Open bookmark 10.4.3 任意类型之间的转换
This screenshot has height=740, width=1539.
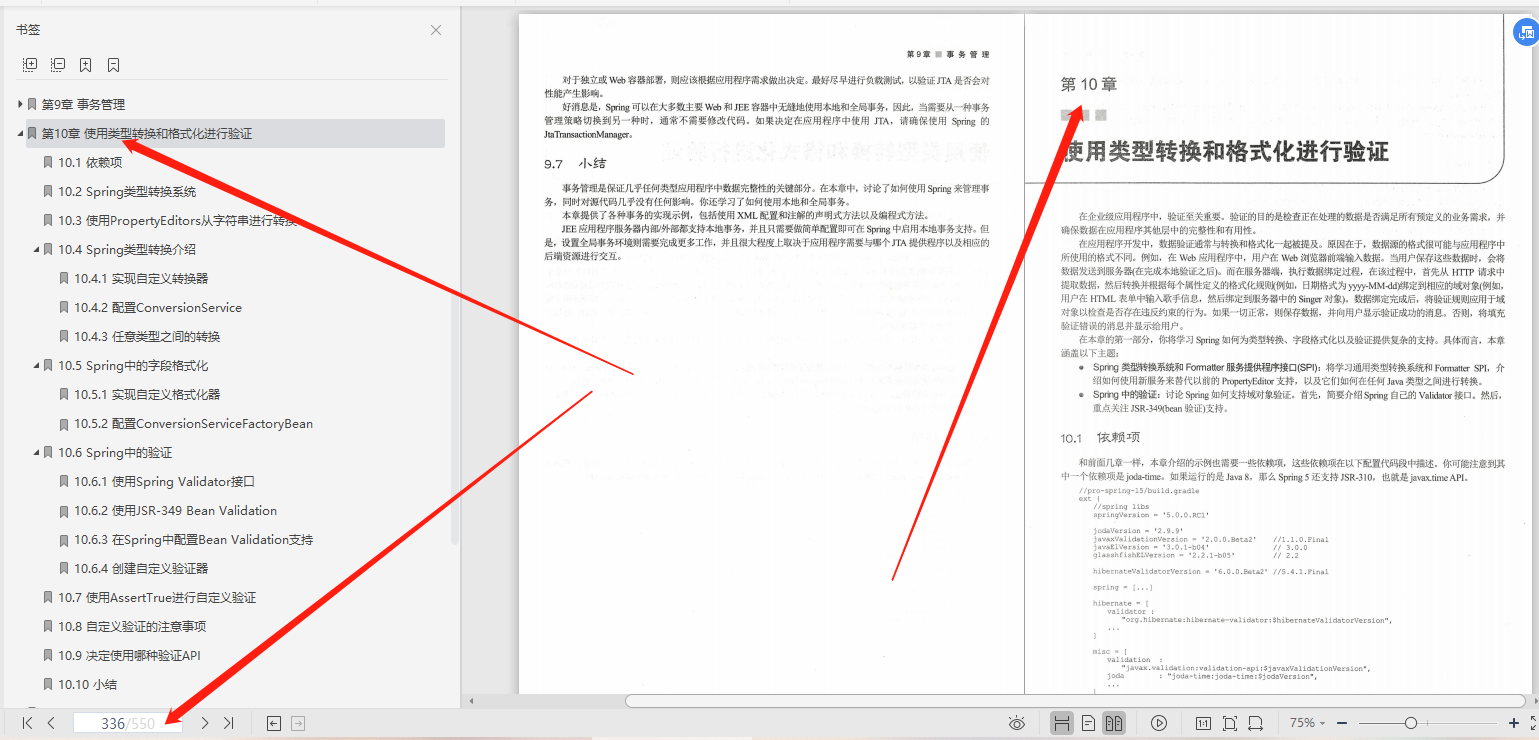click(147, 336)
